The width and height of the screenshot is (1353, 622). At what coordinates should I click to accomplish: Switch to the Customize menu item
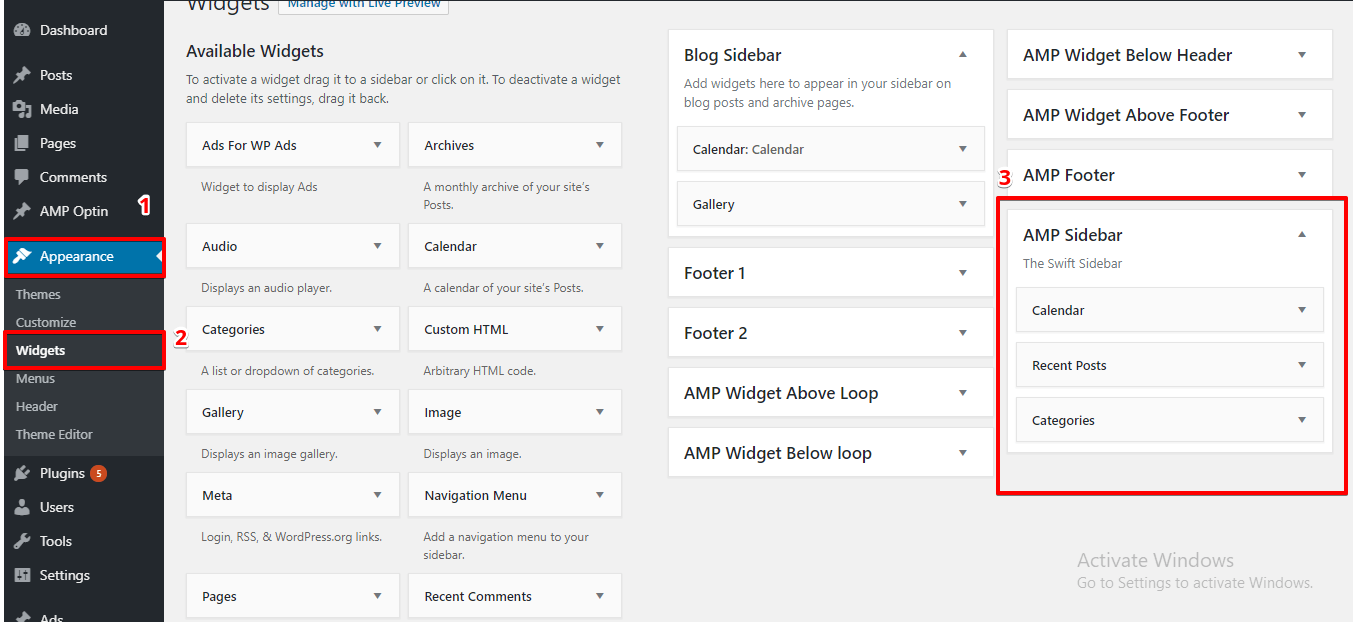[x=48, y=322]
